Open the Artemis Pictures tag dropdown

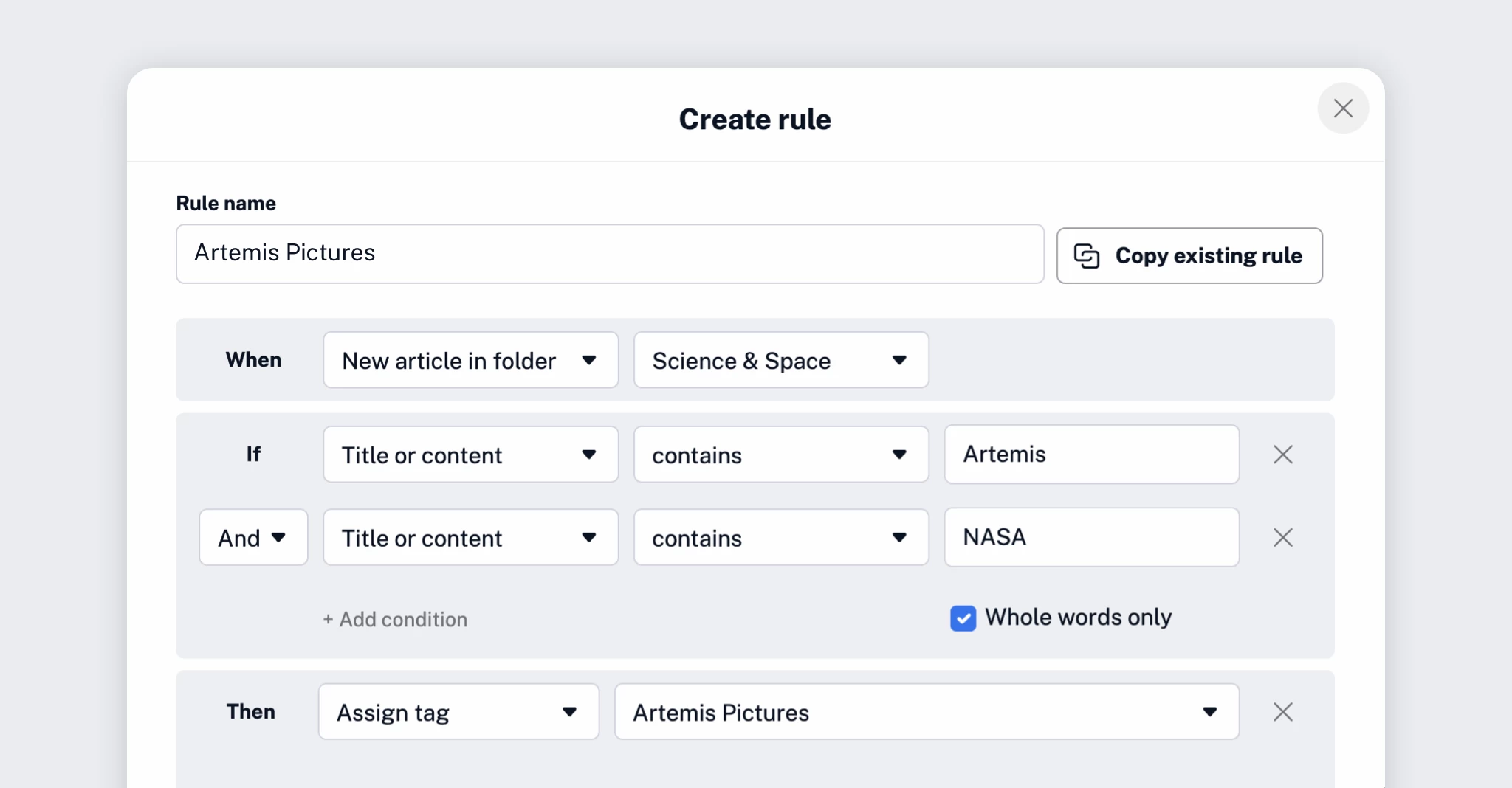click(927, 712)
